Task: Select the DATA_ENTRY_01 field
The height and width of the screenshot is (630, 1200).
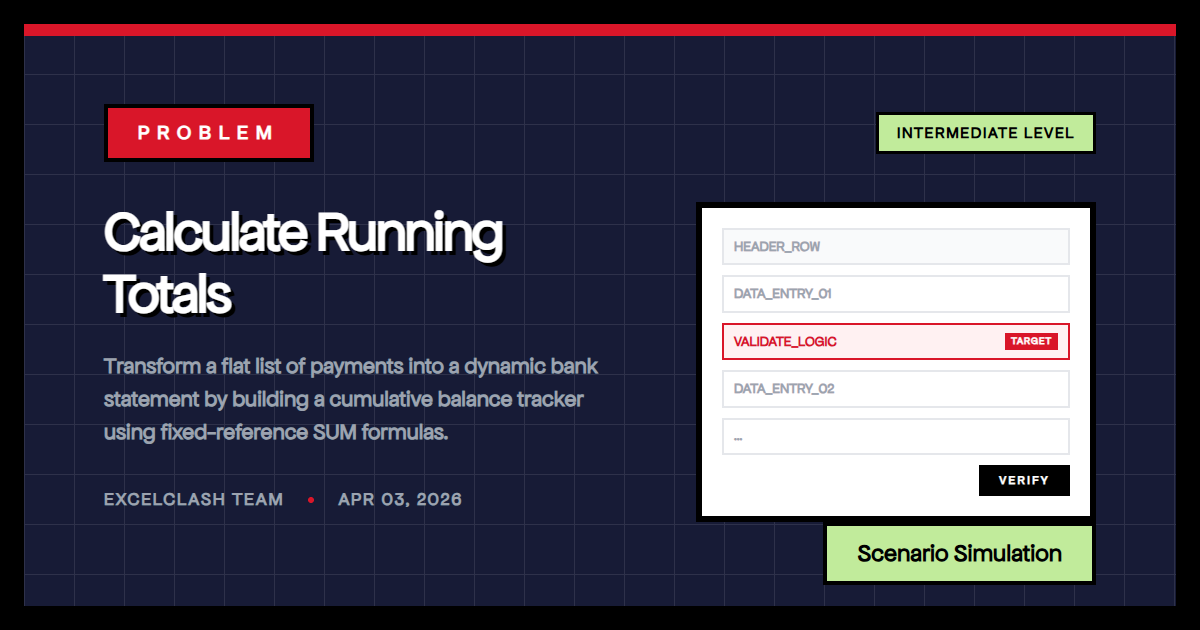Action: [895, 293]
